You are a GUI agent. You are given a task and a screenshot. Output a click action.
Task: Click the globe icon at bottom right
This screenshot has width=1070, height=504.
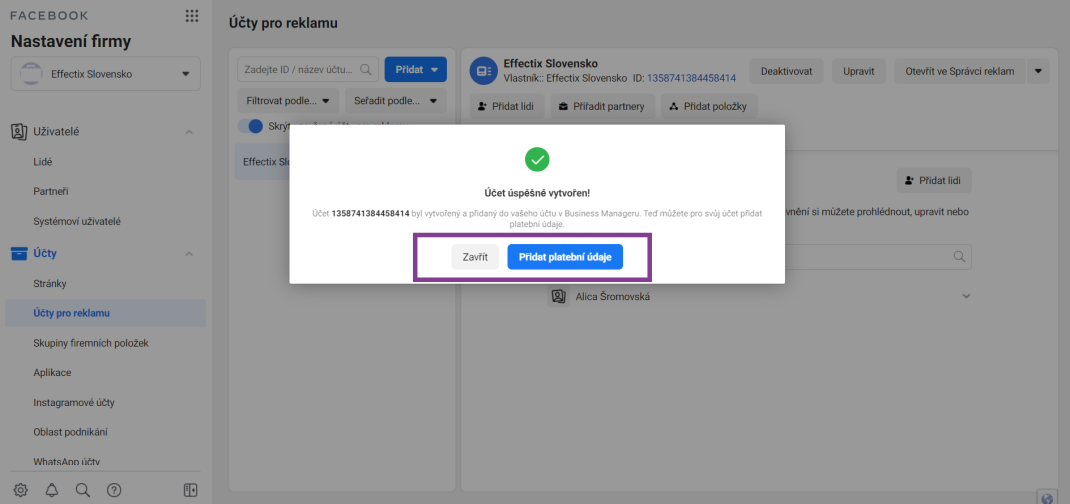click(x=1048, y=497)
